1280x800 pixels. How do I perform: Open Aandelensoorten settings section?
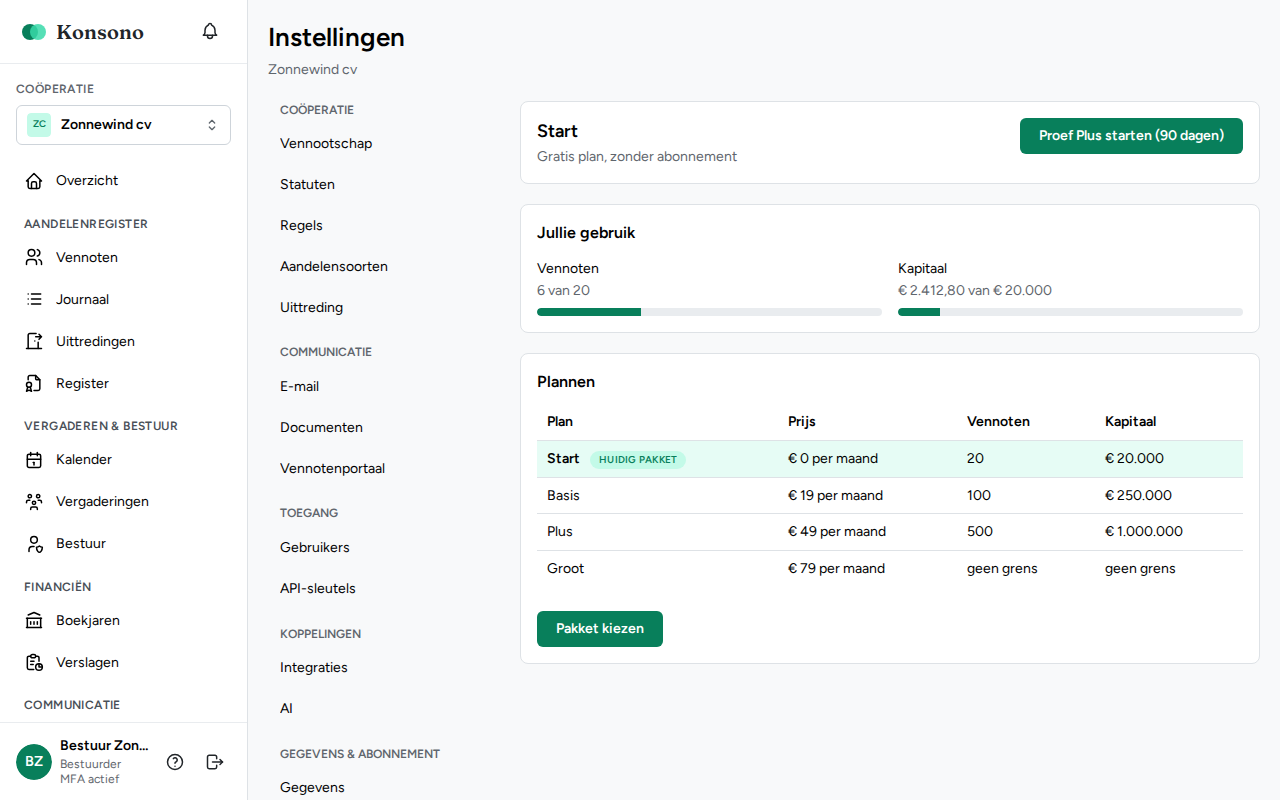click(334, 267)
